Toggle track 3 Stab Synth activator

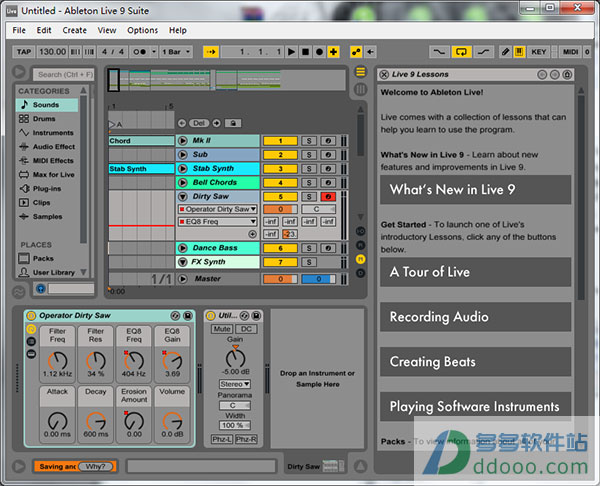pyautogui.click(x=280, y=169)
